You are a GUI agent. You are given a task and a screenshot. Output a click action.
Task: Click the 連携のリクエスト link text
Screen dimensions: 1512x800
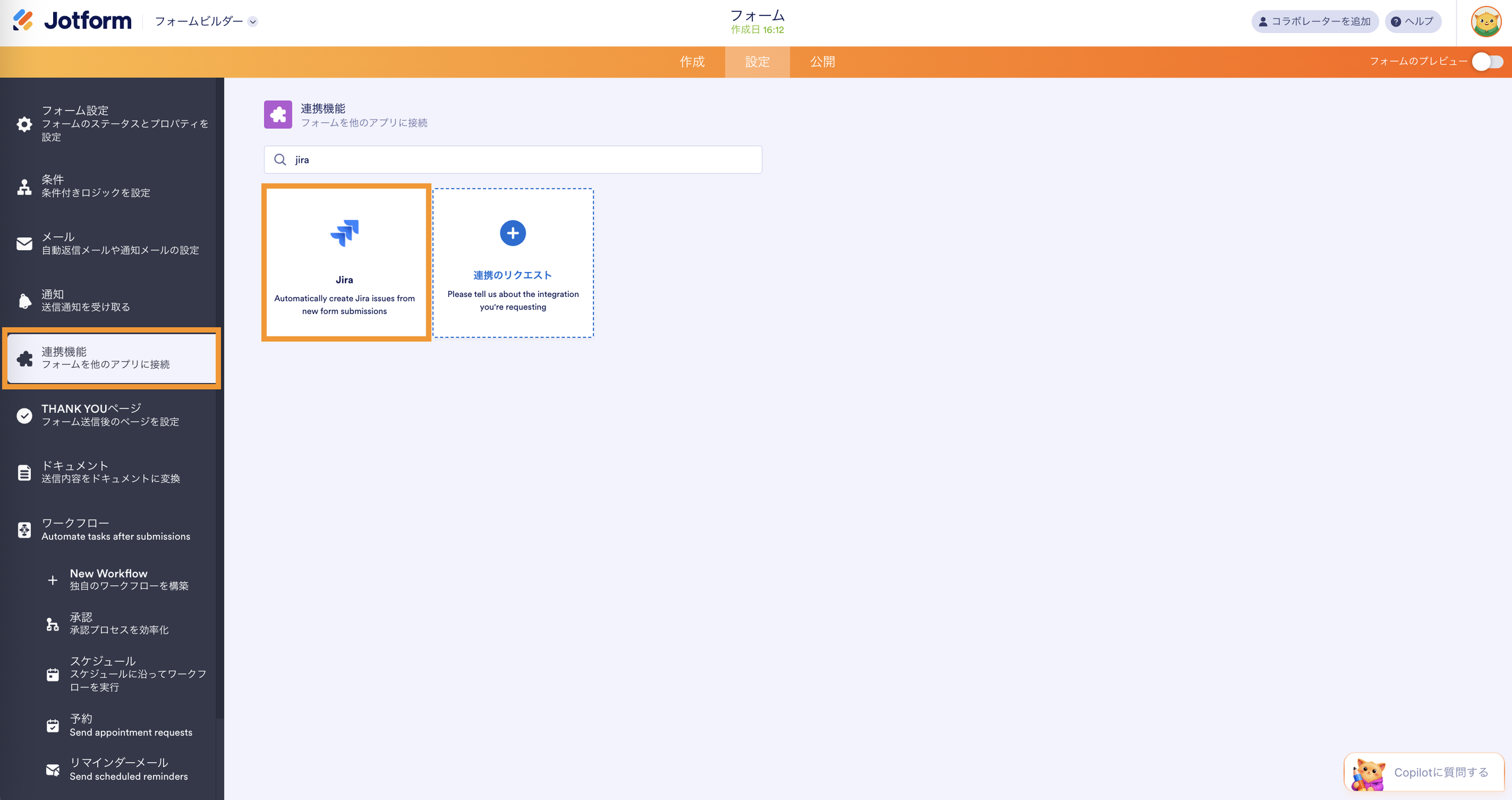[x=513, y=275]
